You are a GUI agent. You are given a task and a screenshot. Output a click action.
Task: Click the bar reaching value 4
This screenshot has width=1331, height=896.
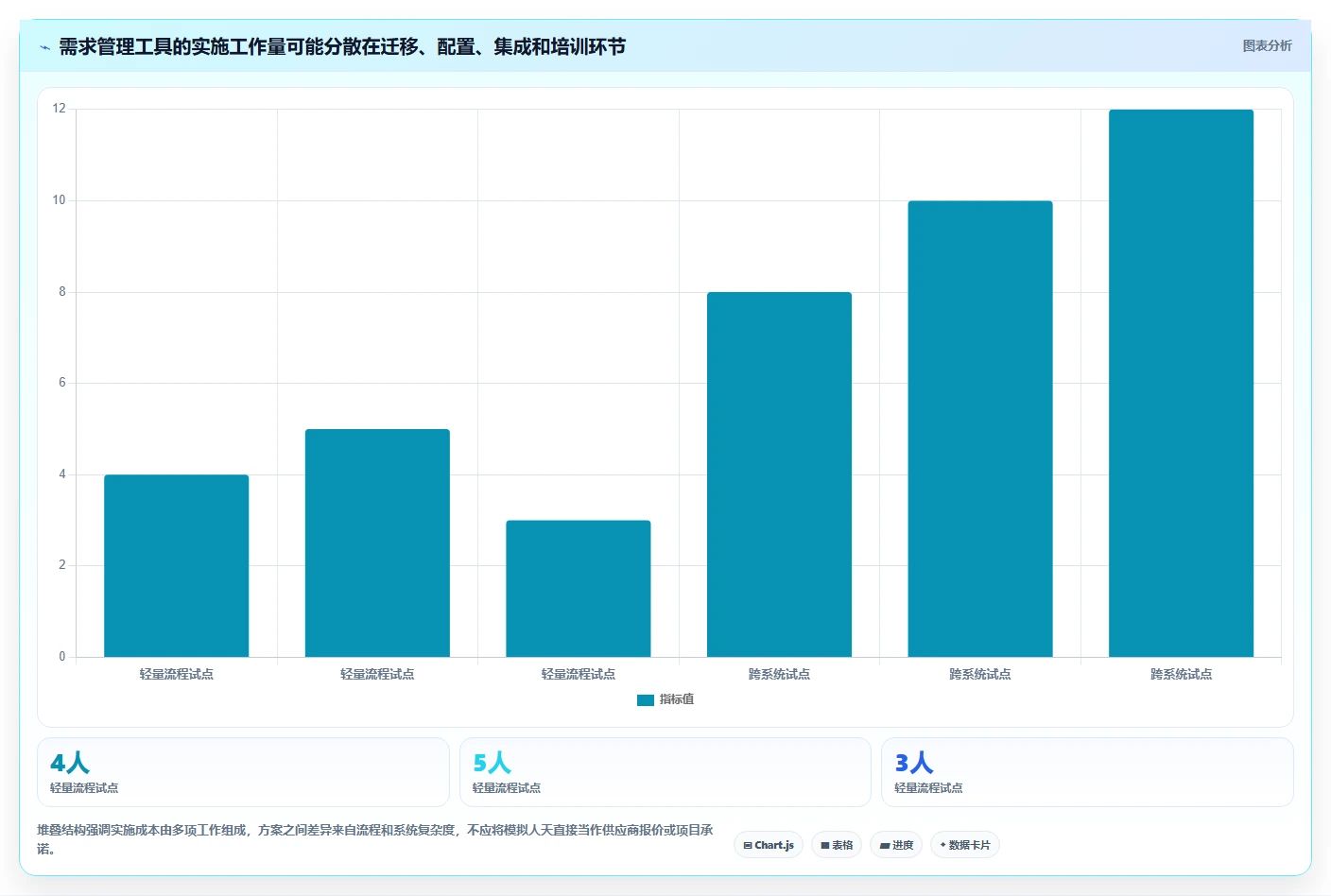tap(177, 565)
